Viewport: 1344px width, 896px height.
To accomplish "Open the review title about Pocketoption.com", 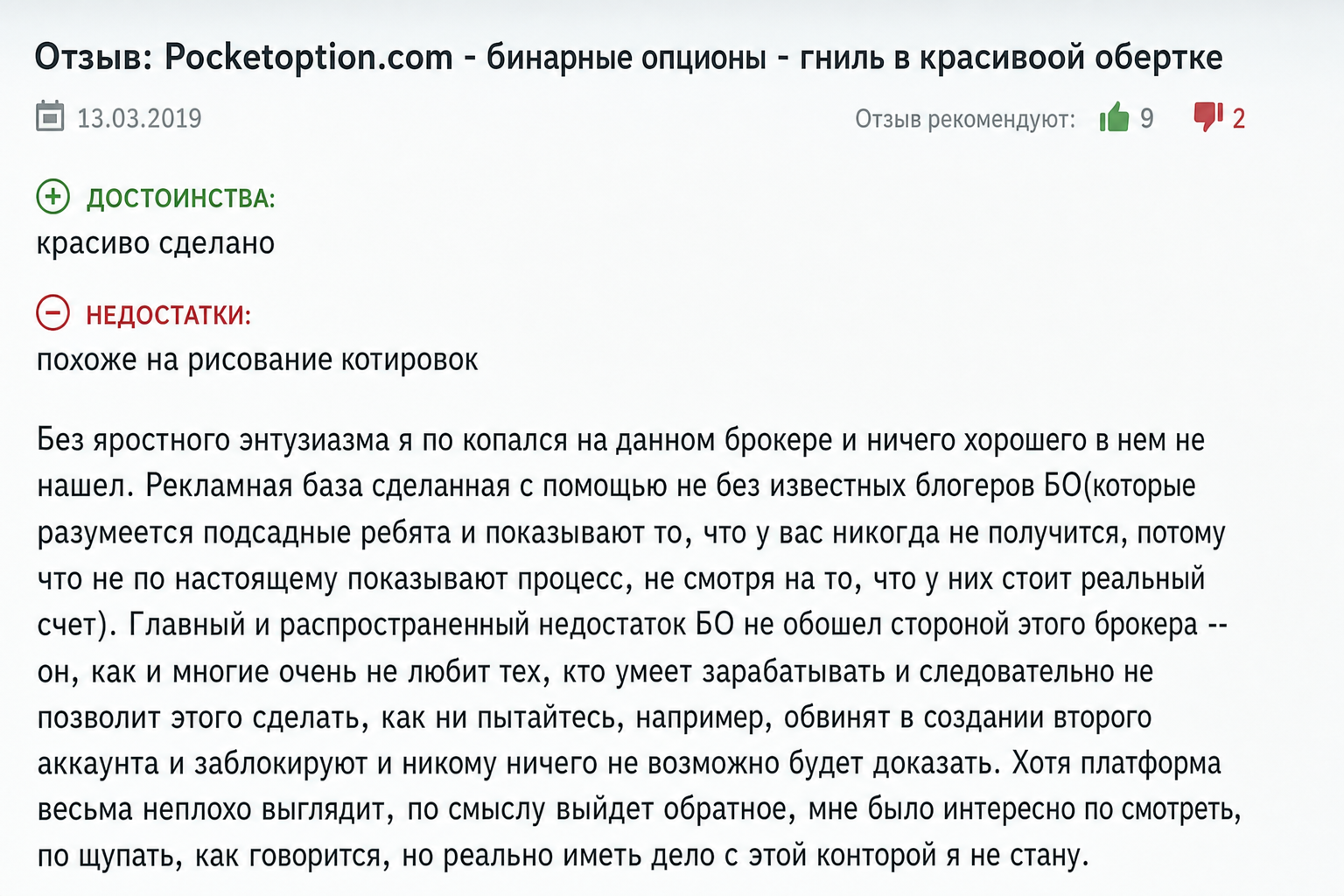I will pos(628,58).
